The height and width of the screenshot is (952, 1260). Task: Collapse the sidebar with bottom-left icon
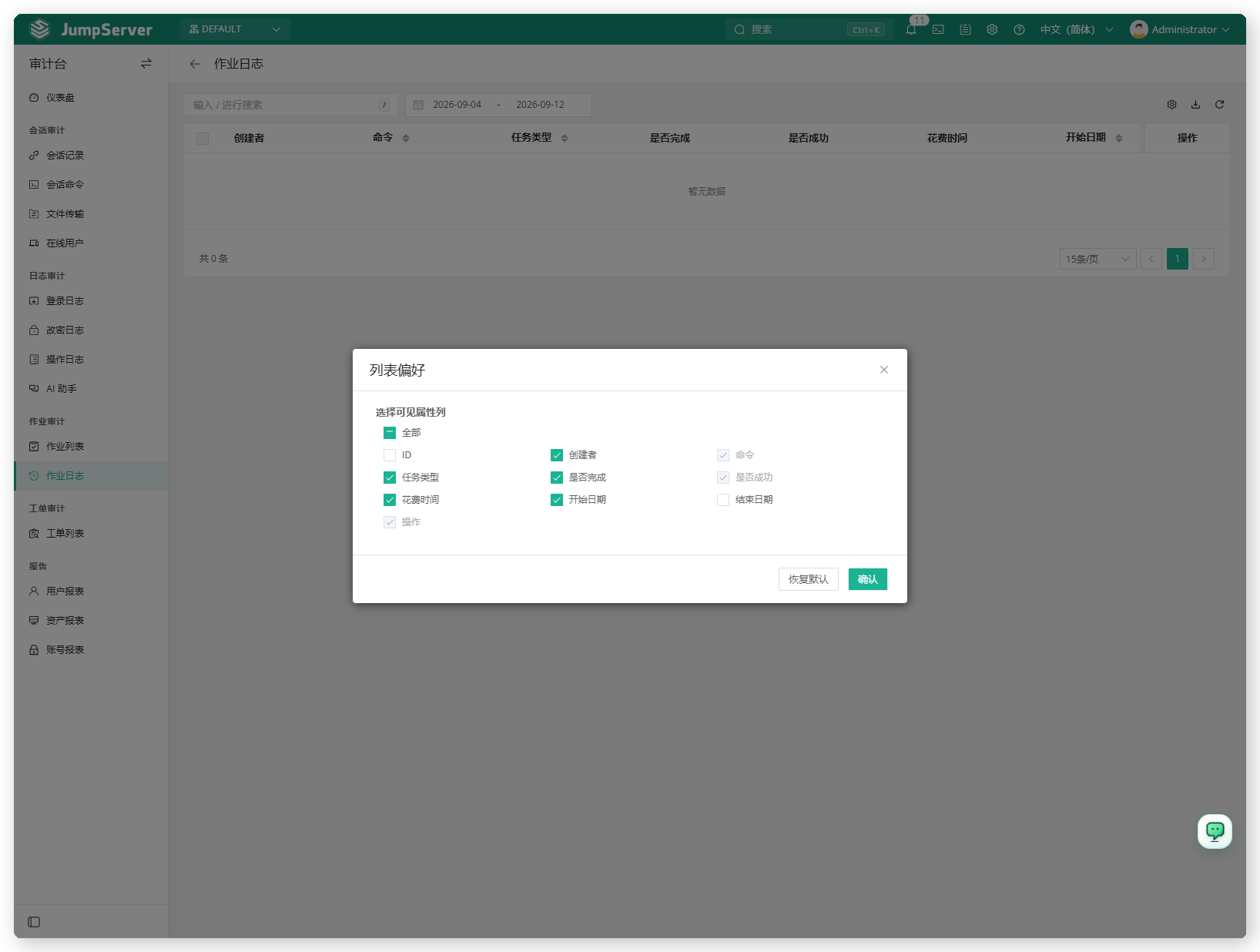coord(34,922)
